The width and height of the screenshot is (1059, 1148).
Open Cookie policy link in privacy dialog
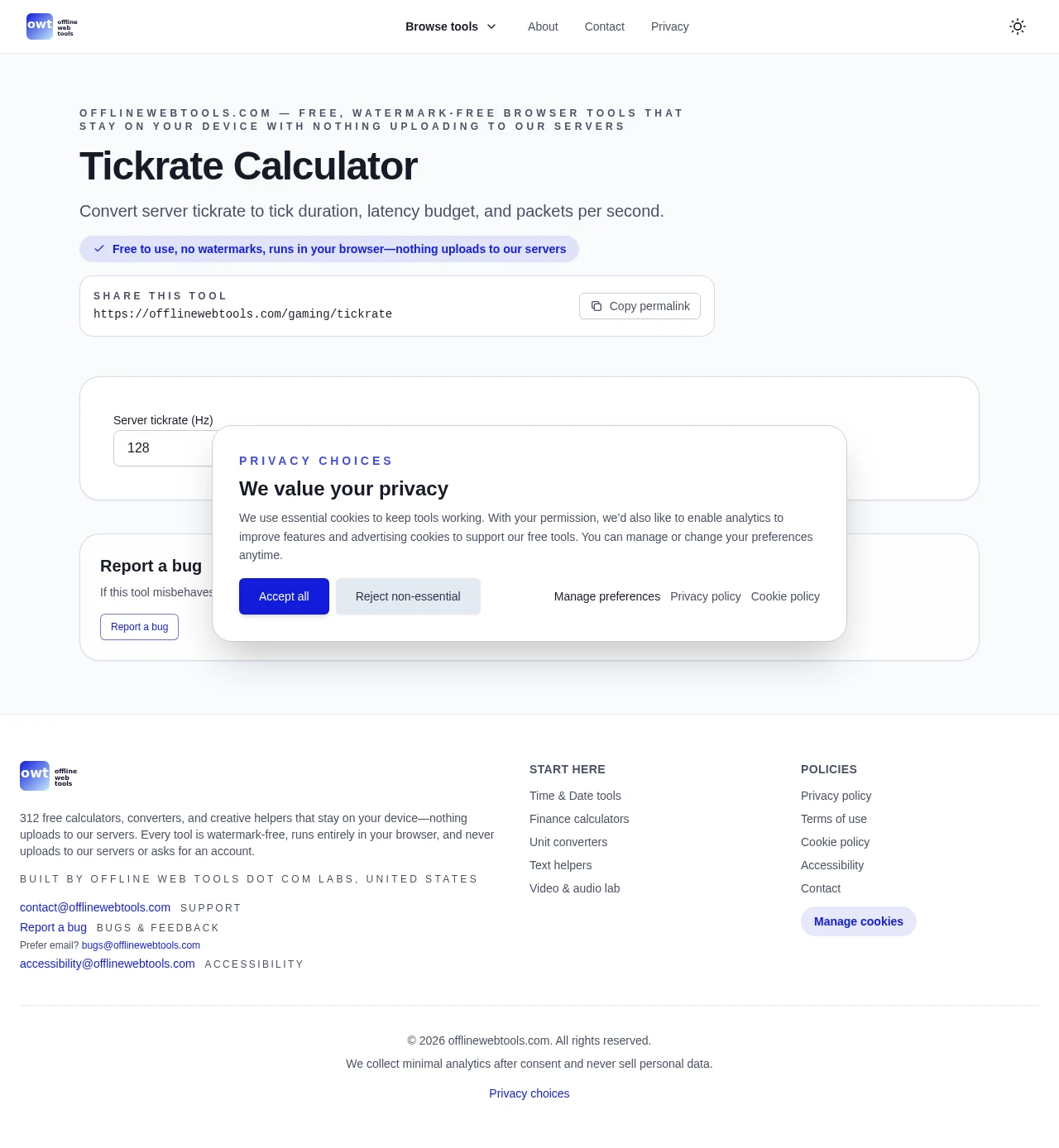click(x=785, y=596)
